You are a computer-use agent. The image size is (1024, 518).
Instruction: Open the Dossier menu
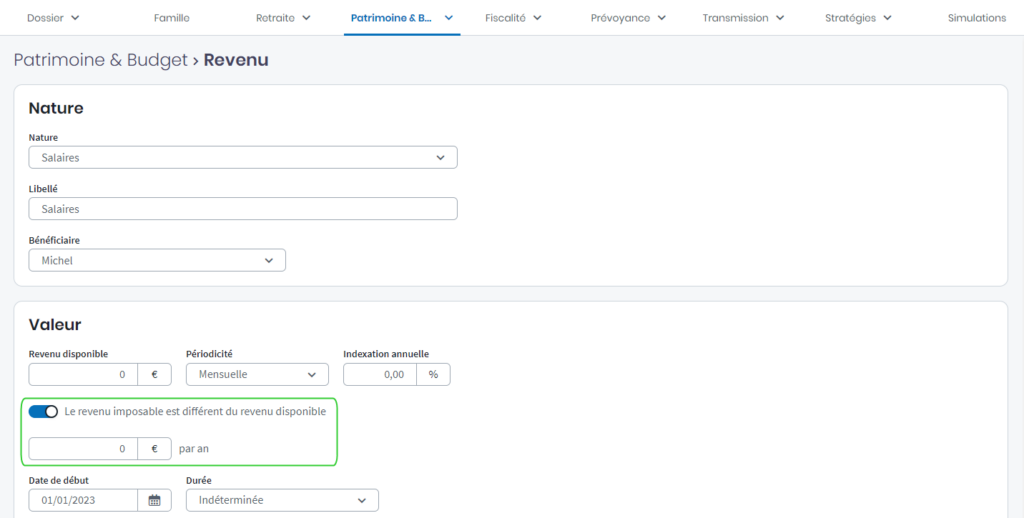point(53,18)
